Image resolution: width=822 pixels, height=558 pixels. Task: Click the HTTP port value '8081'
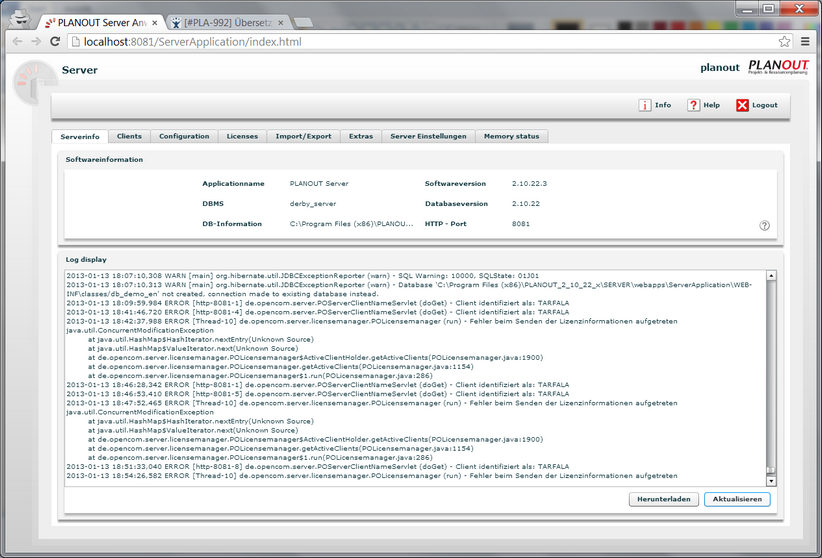click(521, 224)
